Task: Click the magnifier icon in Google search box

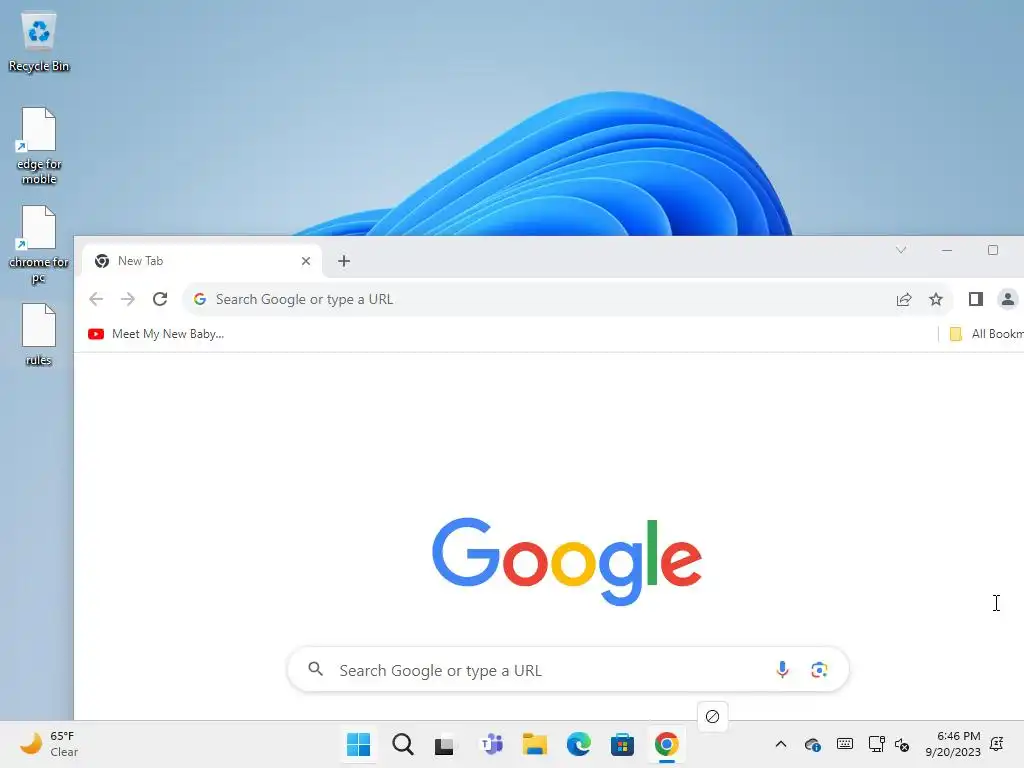Action: (315, 669)
